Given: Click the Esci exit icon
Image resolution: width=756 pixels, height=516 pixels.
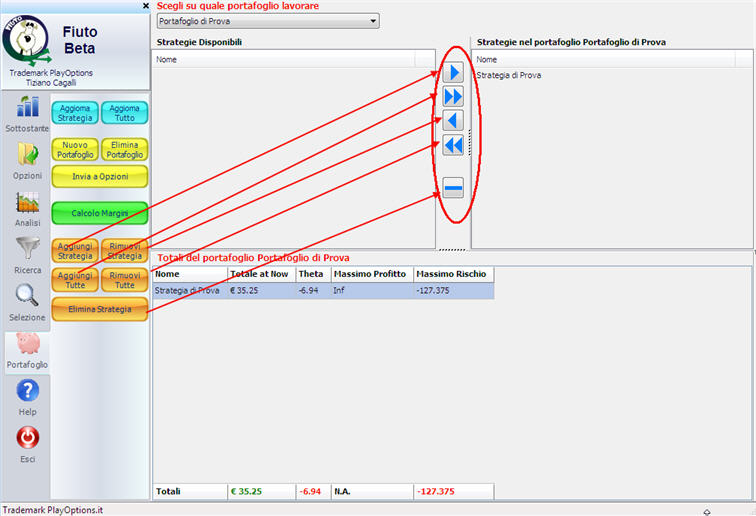Looking at the screenshot, I should 27,444.
